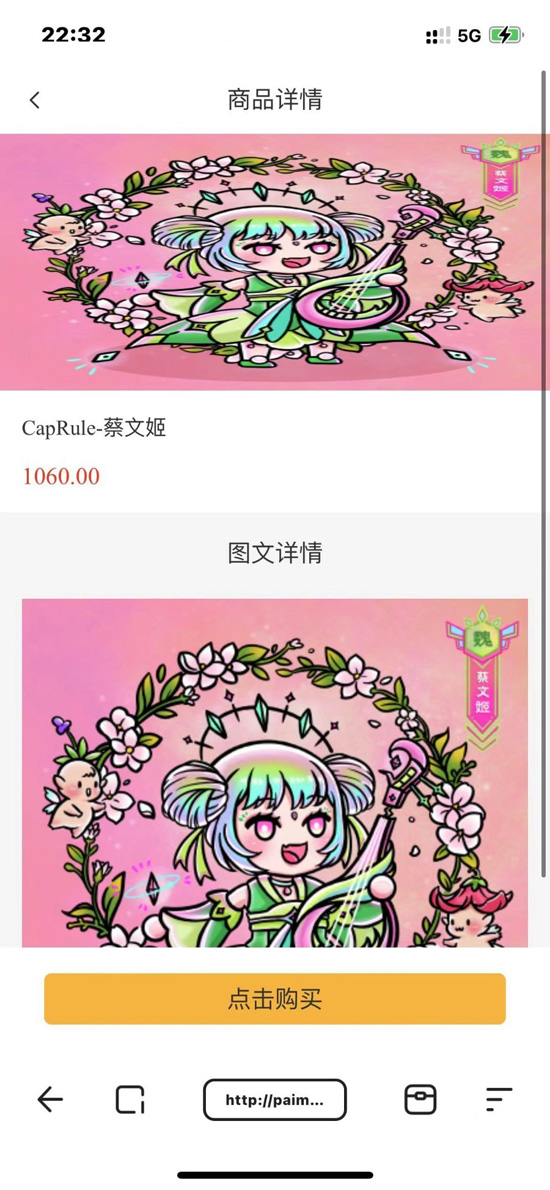This screenshot has height=1190, width=550.
Task: Open the browser toolbox icon
Action: pos(420,1099)
